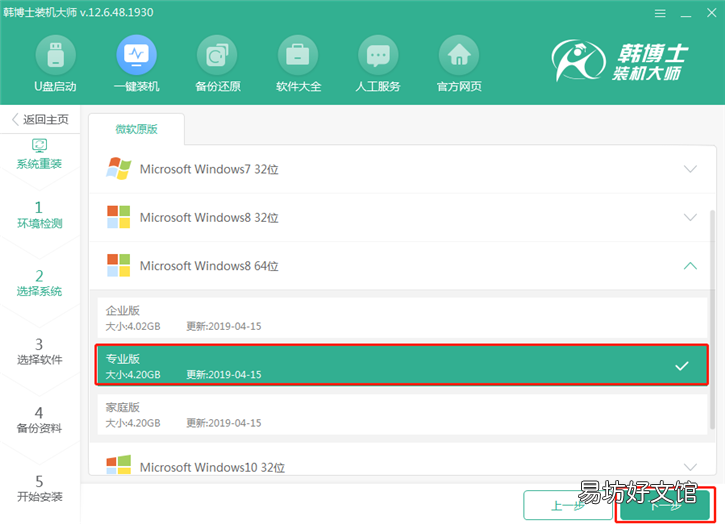Click step 3 选择软件
The height and width of the screenshot is (524, 725).
pos(39,351)
